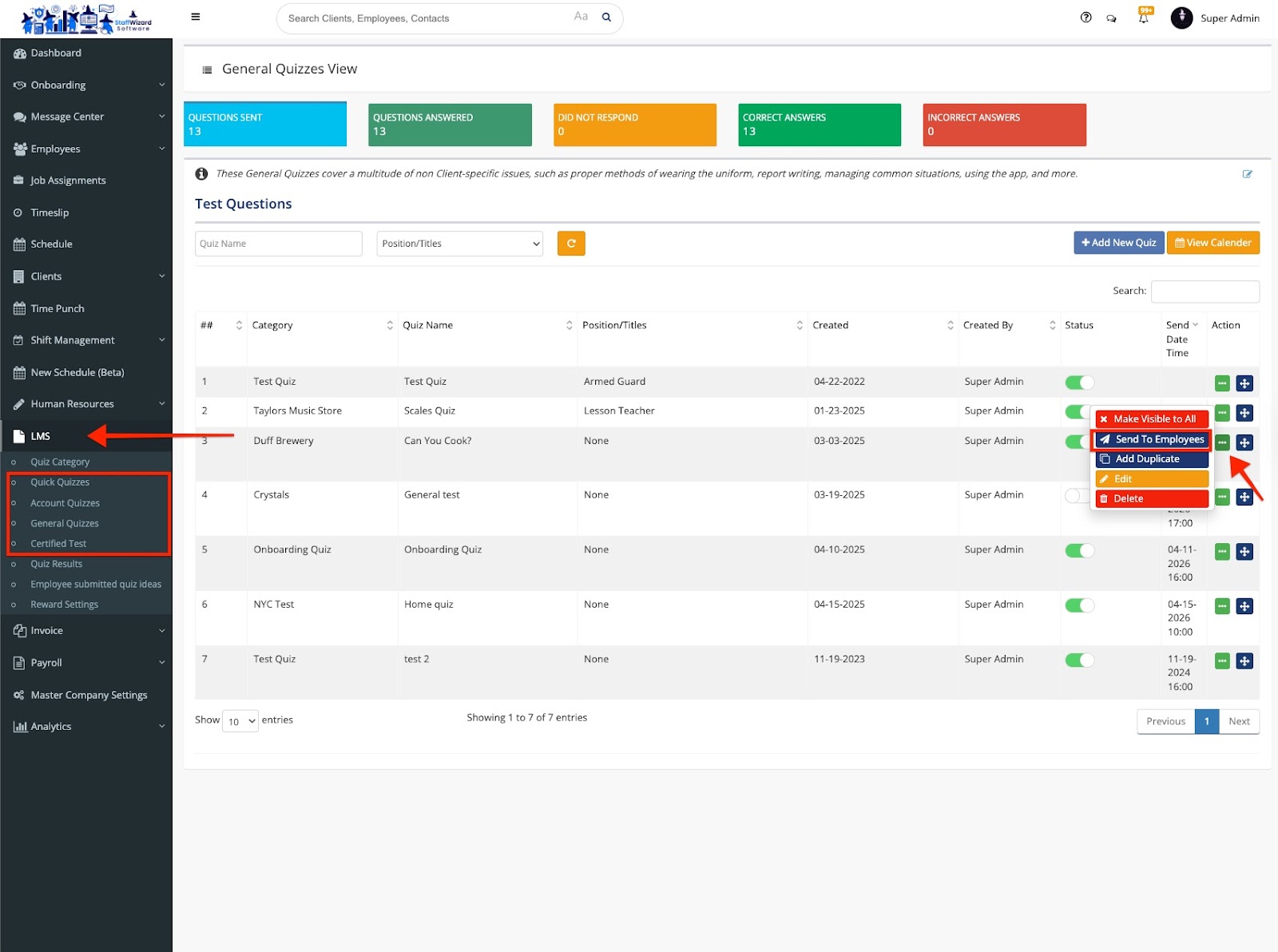This screenshot has width=1278, height=952.
Task: Change the show entries count dropdown
Action: coord(240,721)
